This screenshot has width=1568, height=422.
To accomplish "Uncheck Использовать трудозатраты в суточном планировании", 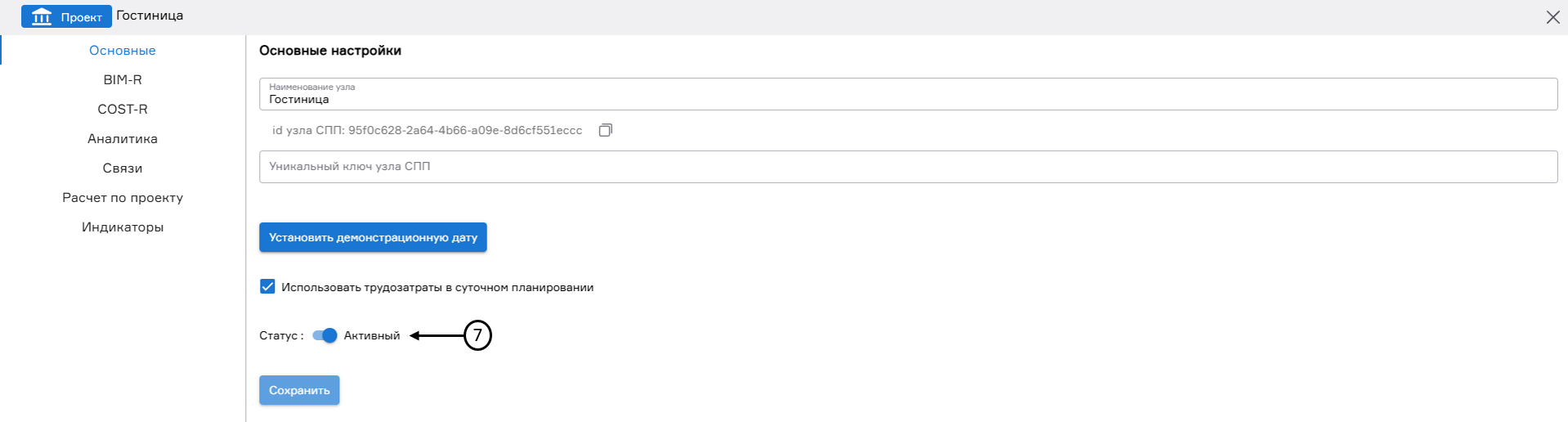I will coord(267,286).
